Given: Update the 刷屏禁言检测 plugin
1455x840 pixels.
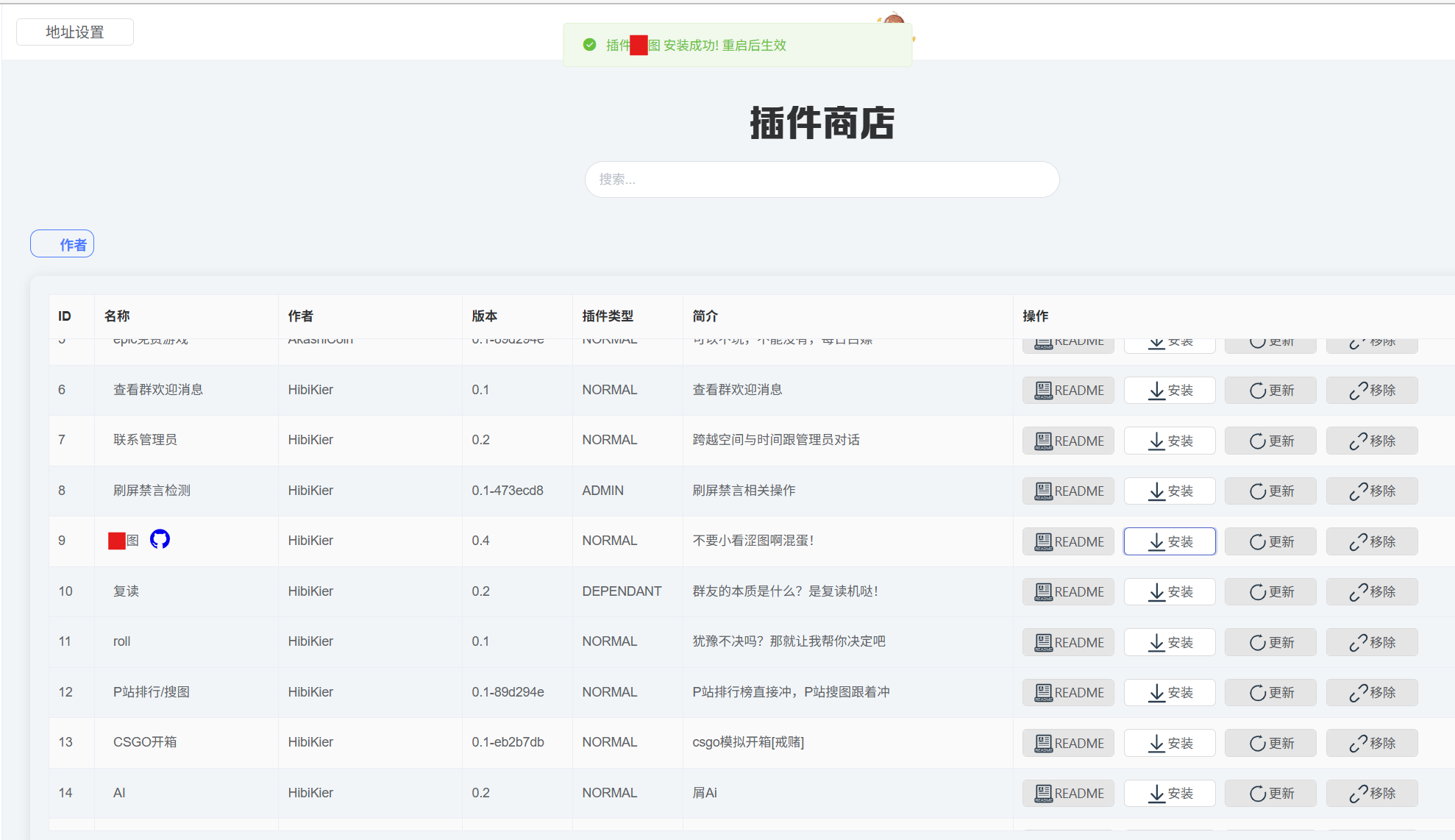Looking at the screenshot, I should [1270, 491].
